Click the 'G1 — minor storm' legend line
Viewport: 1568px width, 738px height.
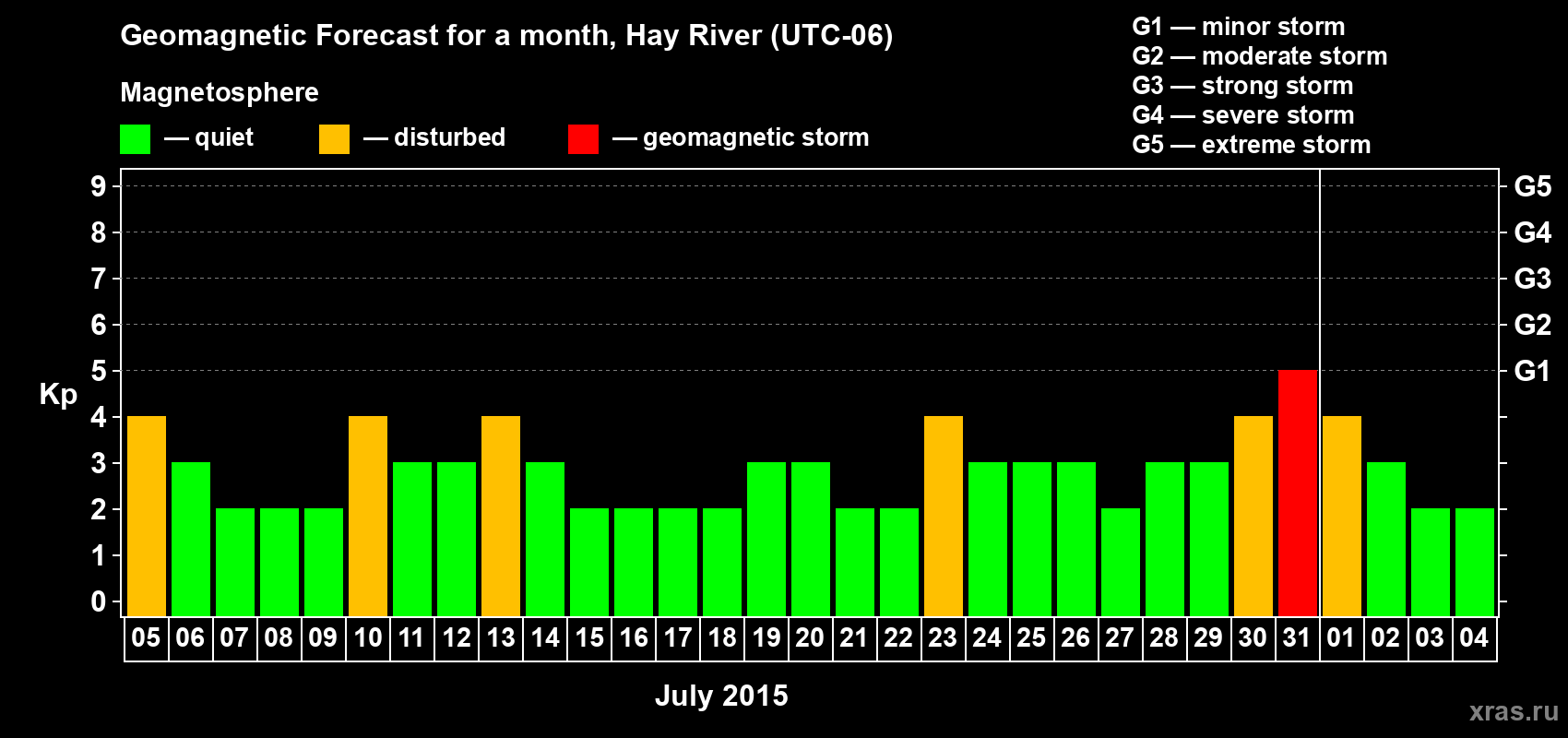1239,27
